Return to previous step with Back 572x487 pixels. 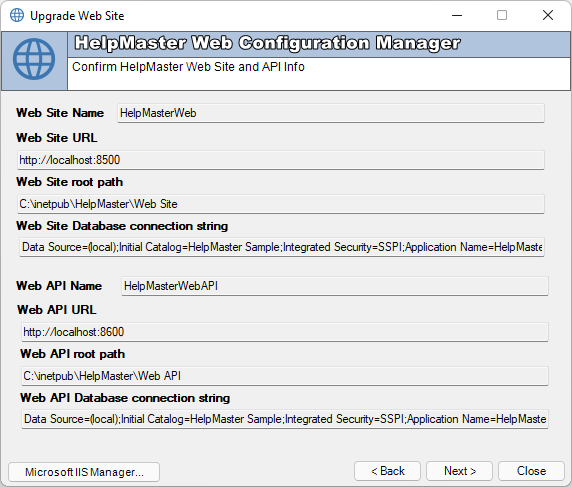click(387, 471)
